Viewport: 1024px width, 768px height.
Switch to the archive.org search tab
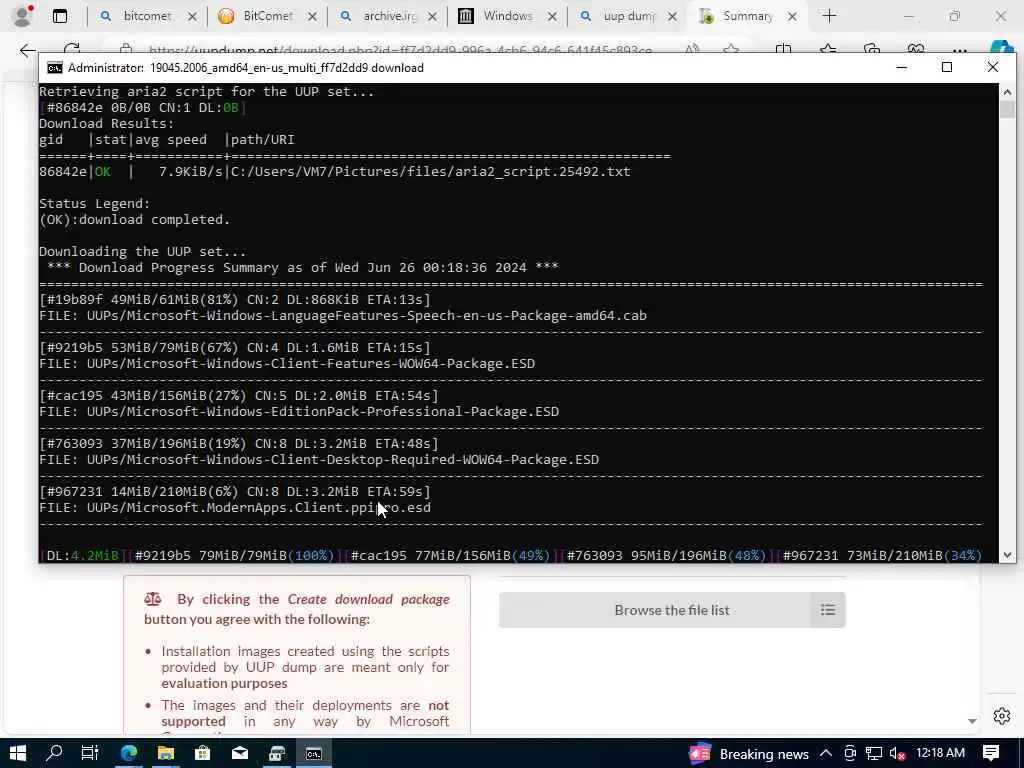pyautogui.click(x=388, y=16)
